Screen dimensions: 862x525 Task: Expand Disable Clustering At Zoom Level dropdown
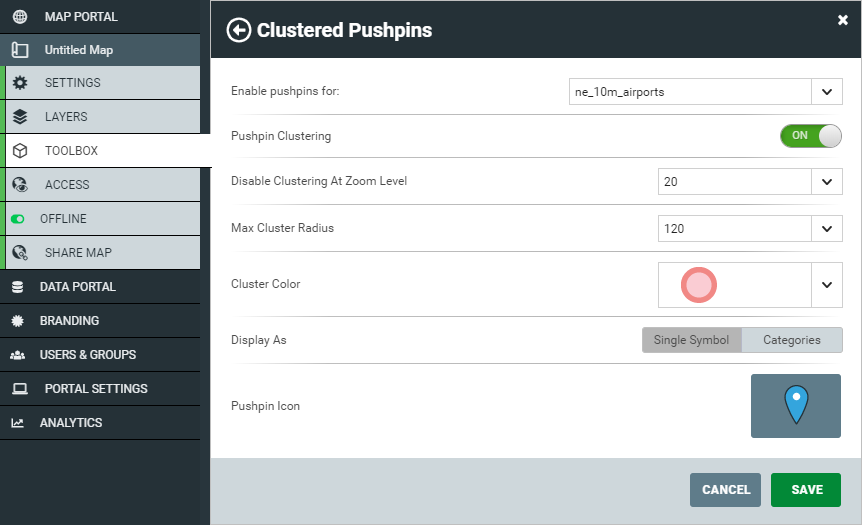[x=750, y=181]
